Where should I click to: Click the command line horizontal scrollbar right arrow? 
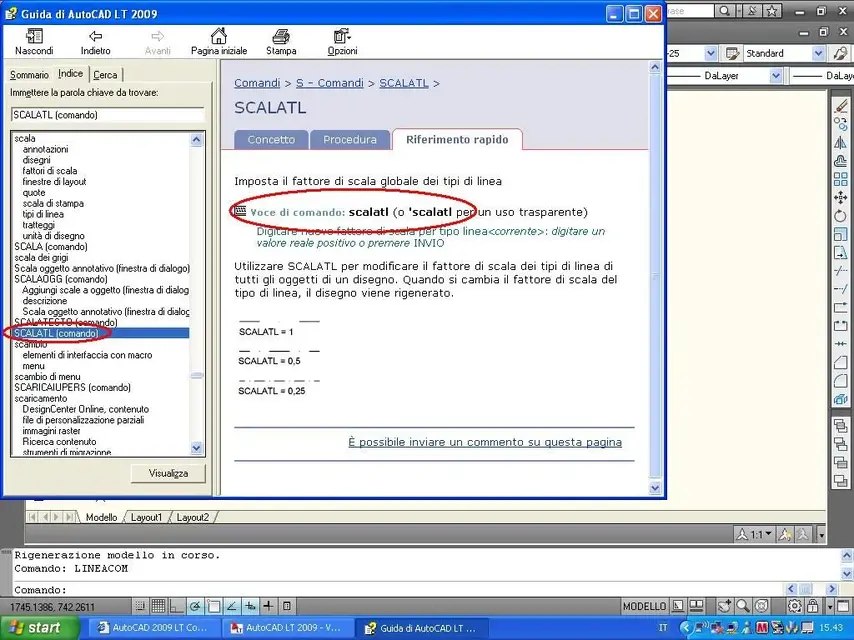point(831,589)
